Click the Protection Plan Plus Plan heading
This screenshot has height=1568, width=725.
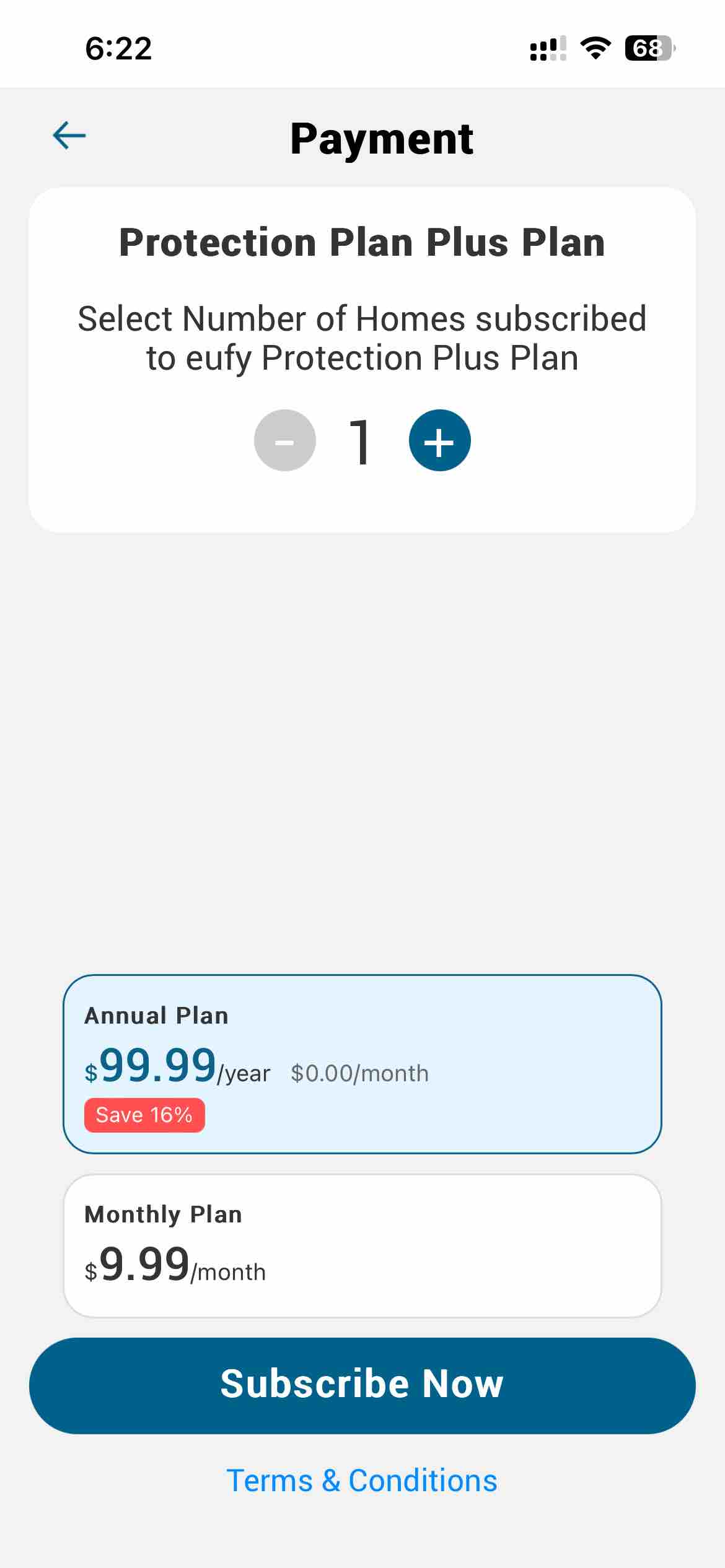click(x=362, y=242)
